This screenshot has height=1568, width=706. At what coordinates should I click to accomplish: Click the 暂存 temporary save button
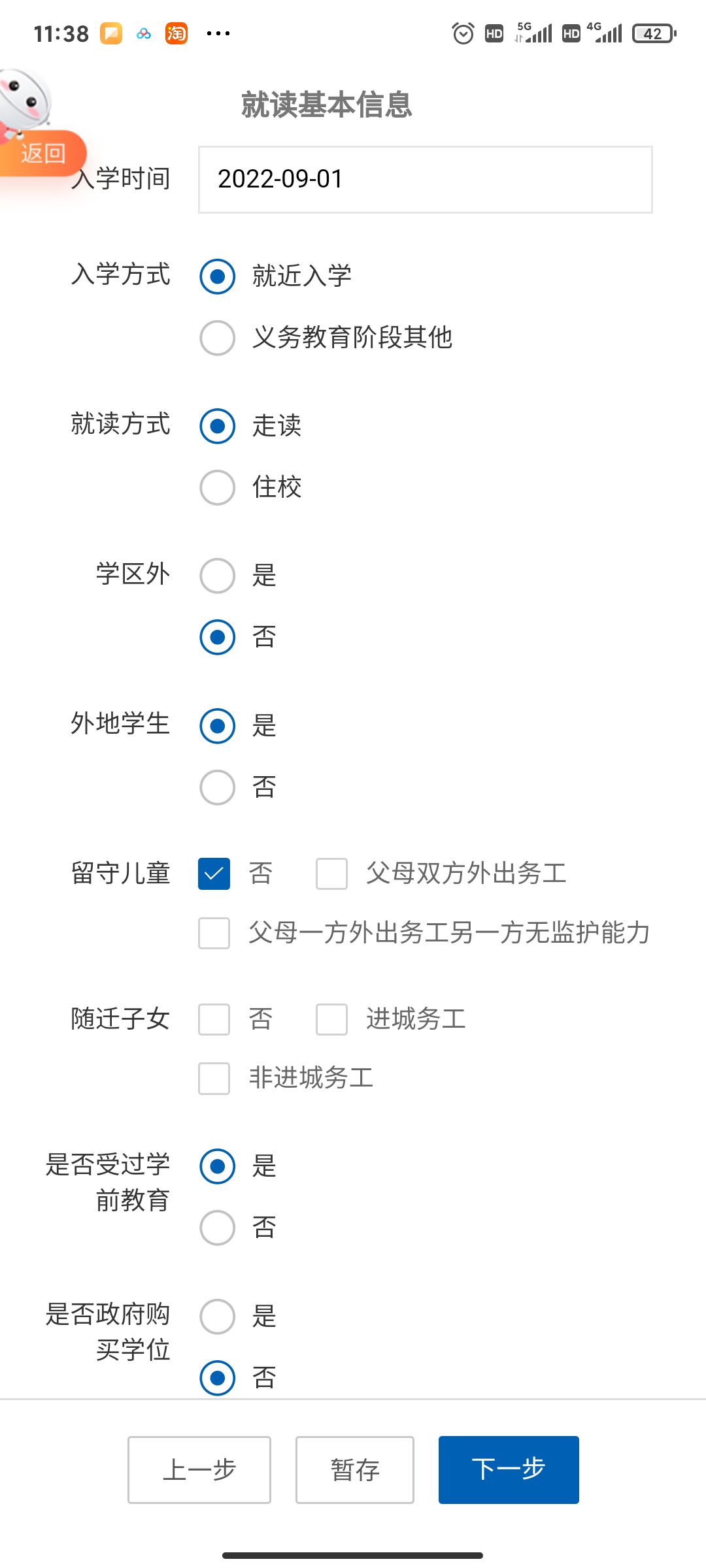click(355, 1470)
